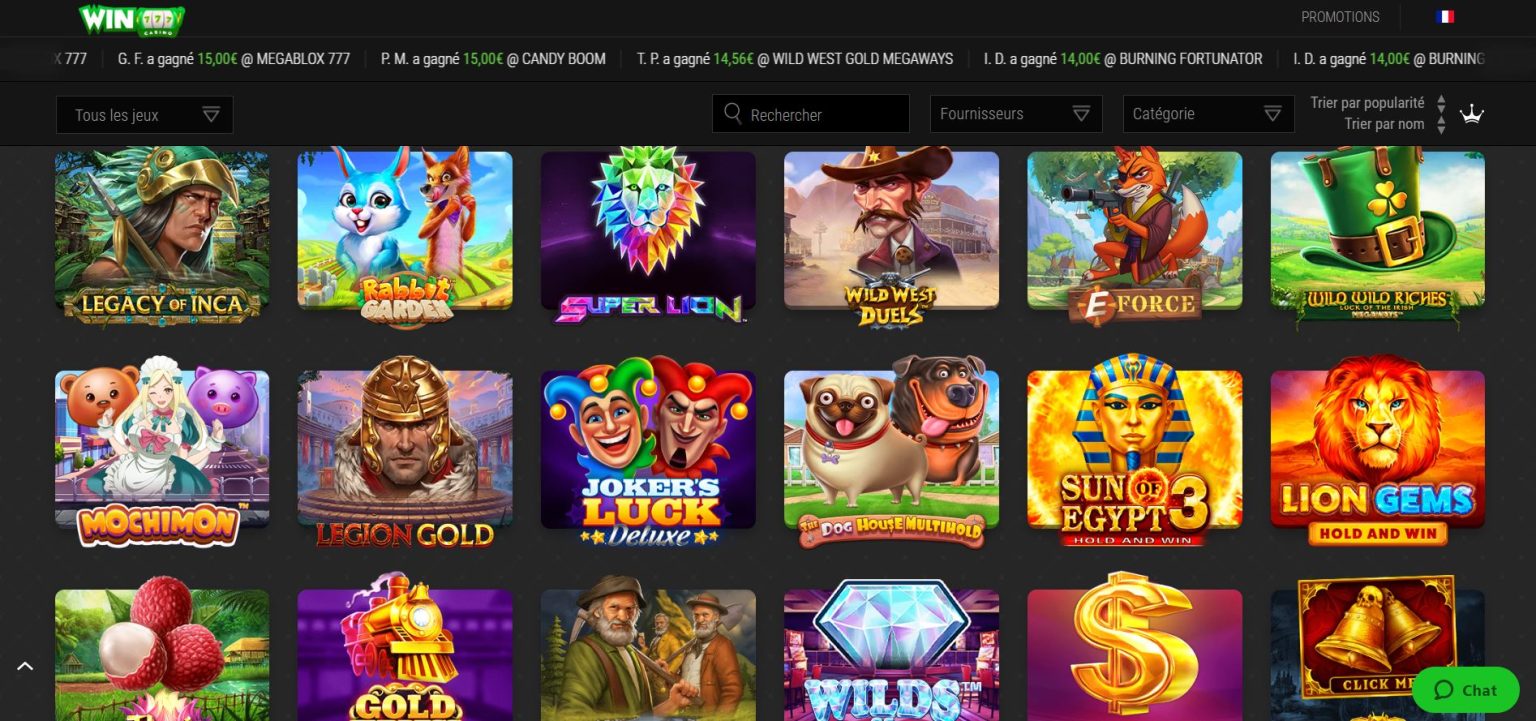Open the Chat bubble button
1536x721 pixels.
coord(1465,690)
